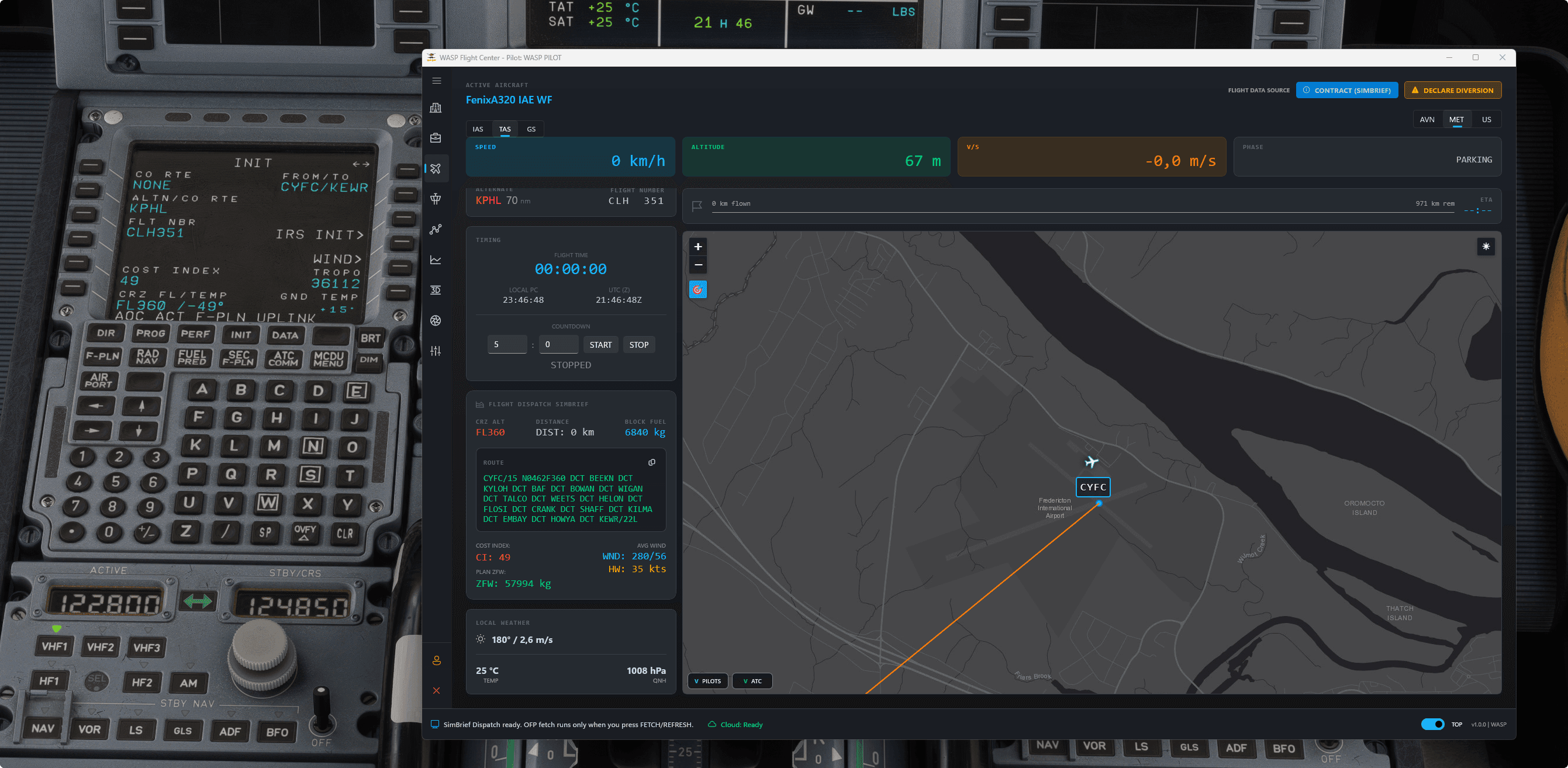Click the cloud status icon in status bar

pos(712,724)
